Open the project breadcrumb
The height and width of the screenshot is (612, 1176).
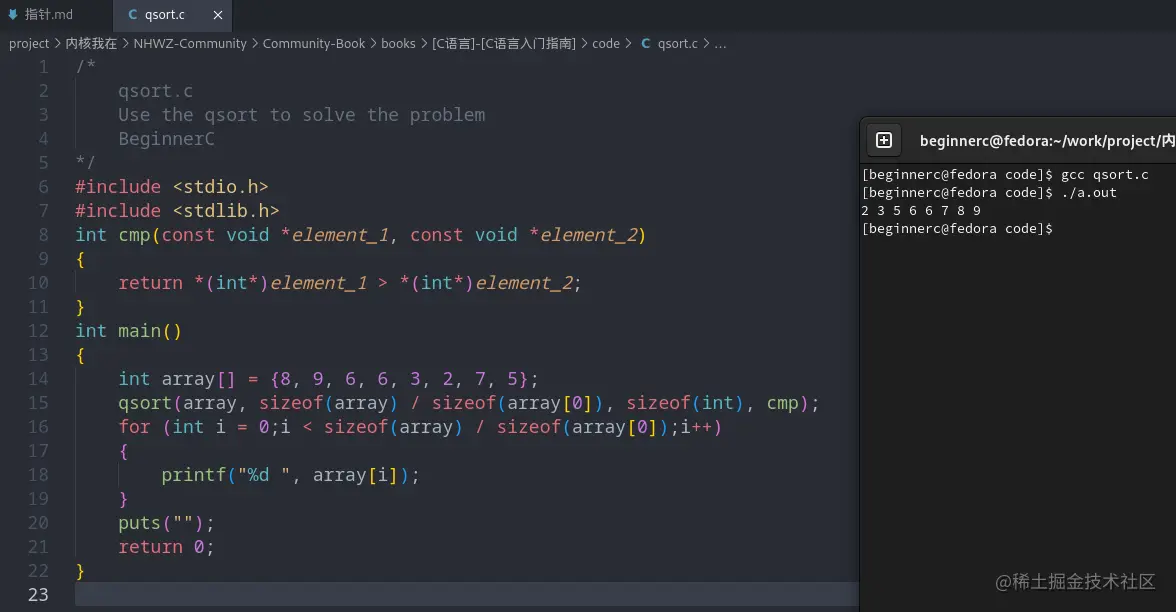[28, 44]
